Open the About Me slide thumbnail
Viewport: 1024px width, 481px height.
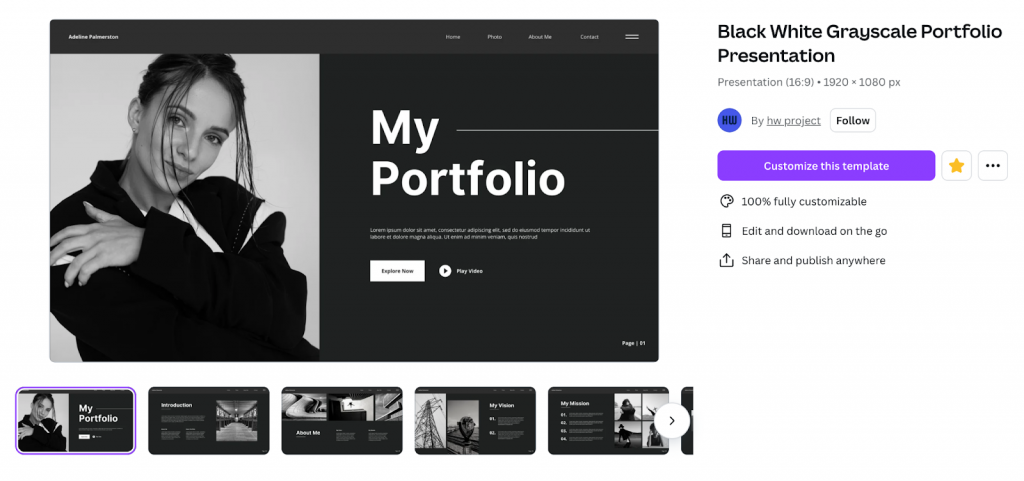(x=342, y=421)
